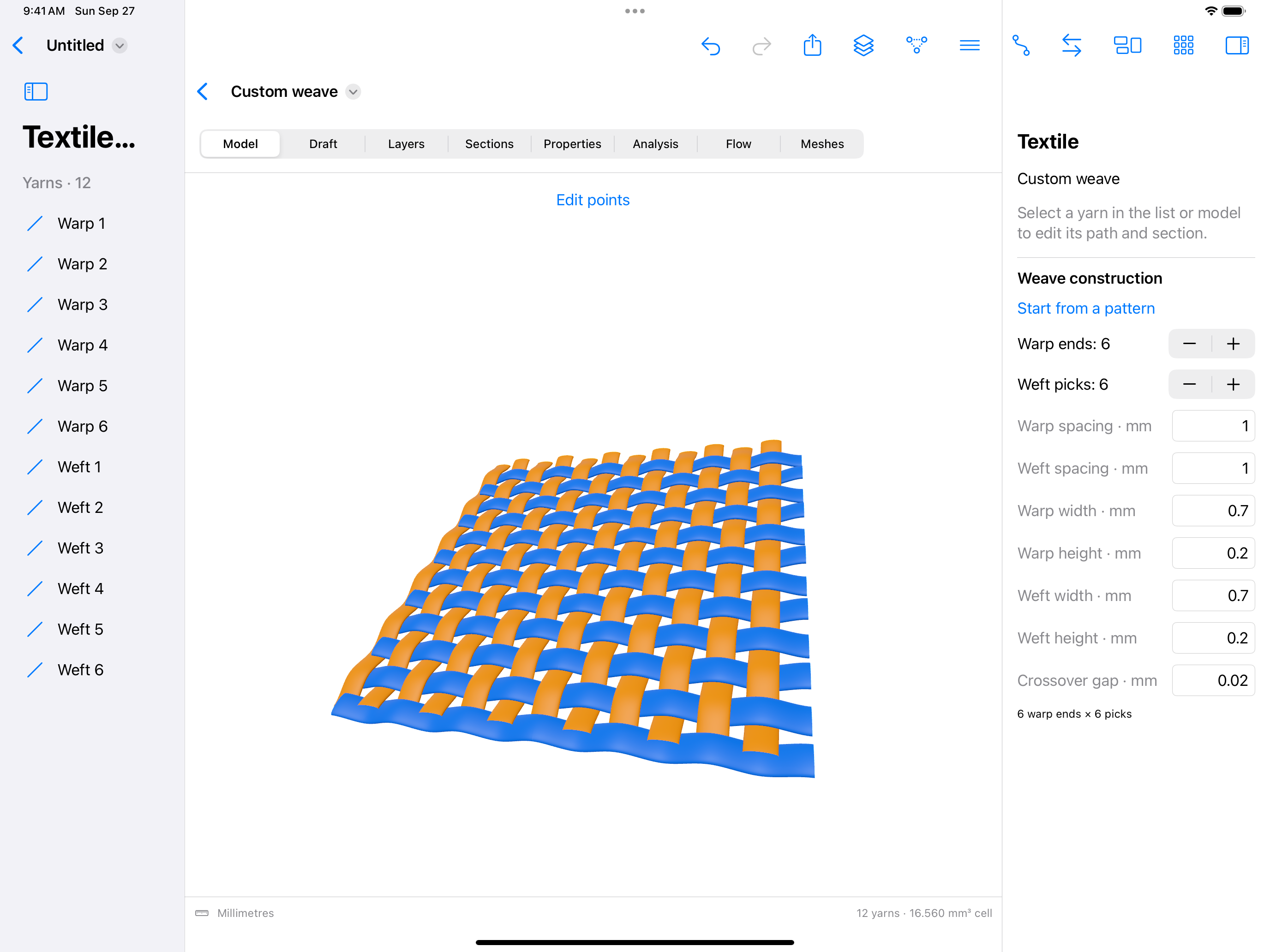Image resolution: width=1270 pixels, height=952 pixels.
Task: Switch to the Draft tab
Action: tap(323, 144)
